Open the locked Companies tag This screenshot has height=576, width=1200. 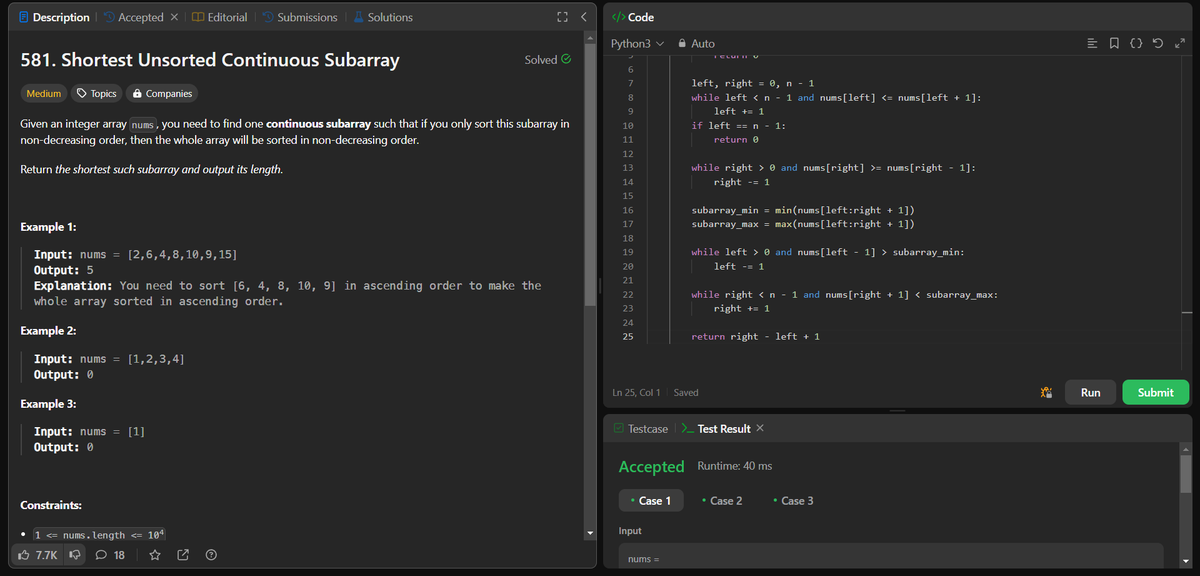coord(162,93)
